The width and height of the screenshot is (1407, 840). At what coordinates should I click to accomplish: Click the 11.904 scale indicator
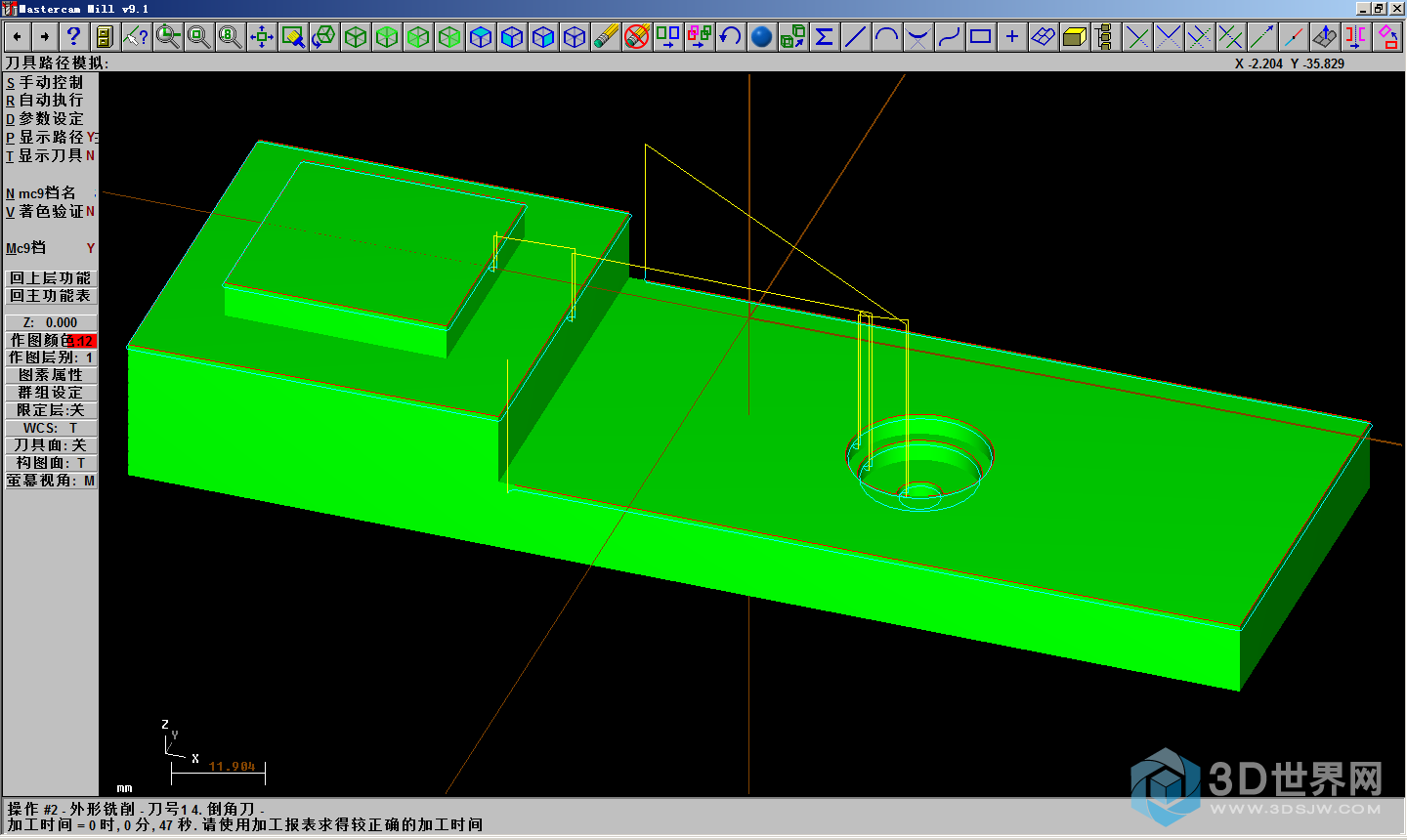[232, 767]
